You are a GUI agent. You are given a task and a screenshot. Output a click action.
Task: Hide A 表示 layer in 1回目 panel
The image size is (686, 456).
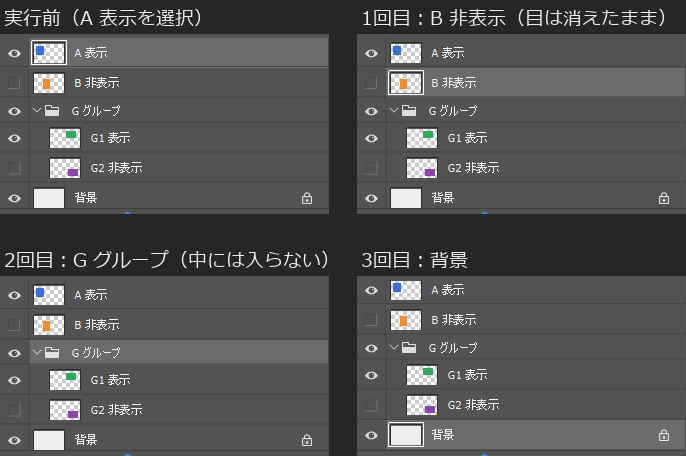pos(371,53)
